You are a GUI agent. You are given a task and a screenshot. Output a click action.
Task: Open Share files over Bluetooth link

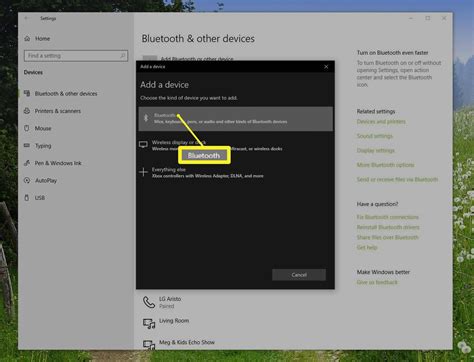point(387,237)
